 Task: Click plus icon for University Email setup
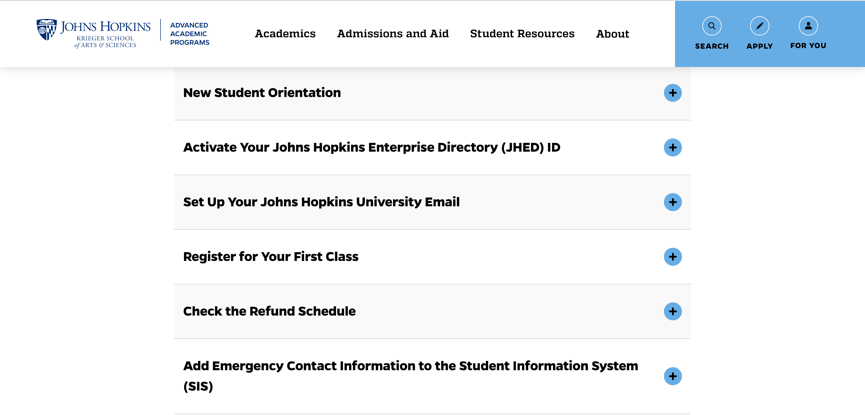672,202
